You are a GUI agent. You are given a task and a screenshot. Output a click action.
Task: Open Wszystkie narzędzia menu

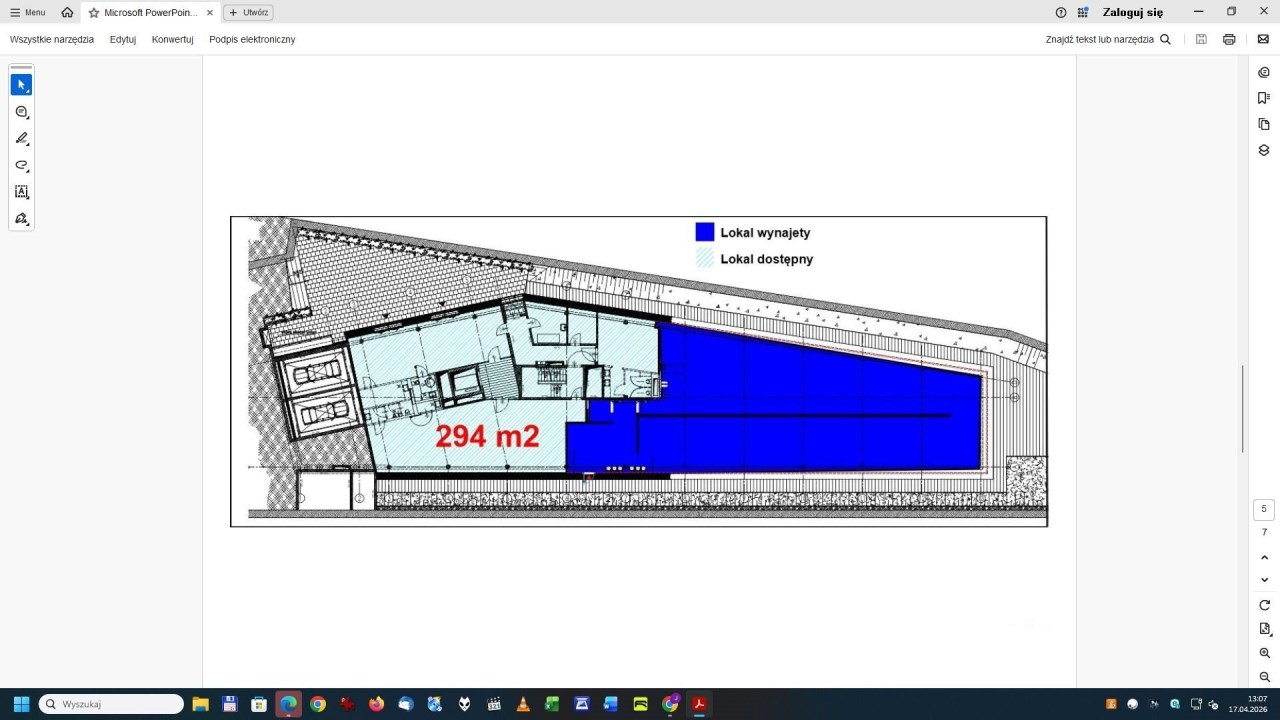52,39
